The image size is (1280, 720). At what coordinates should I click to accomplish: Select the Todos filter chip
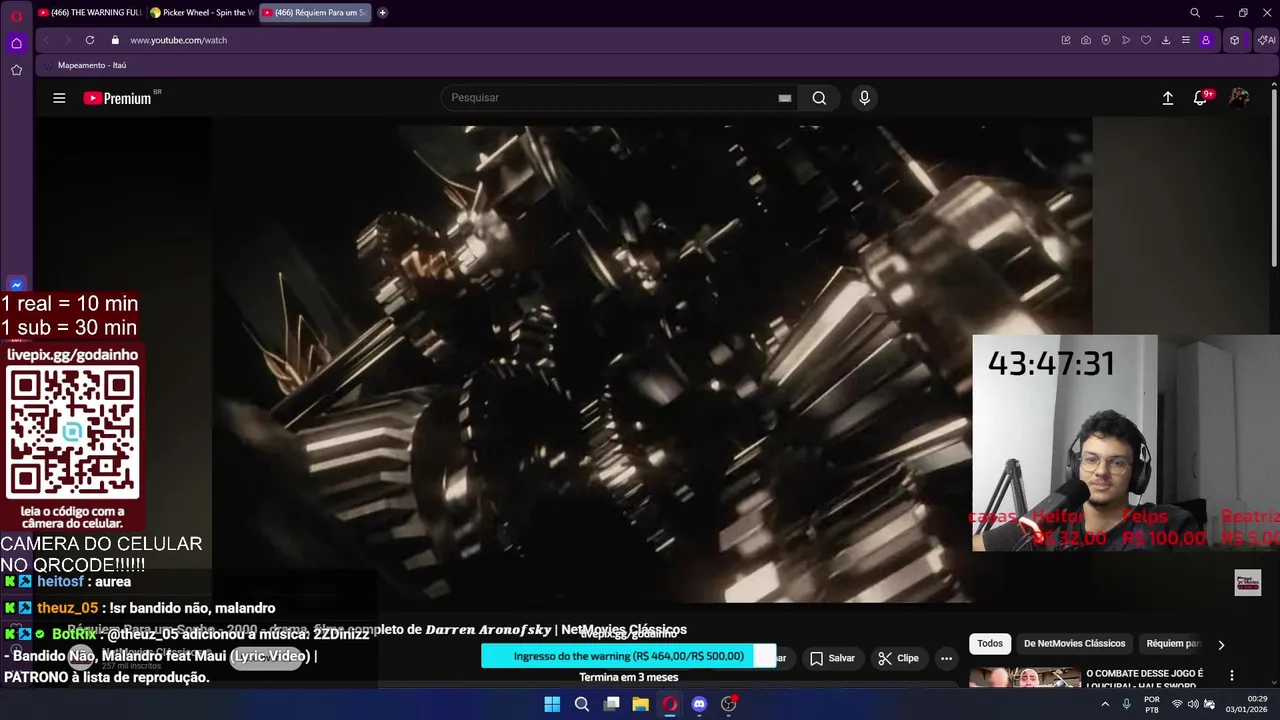(x=990, y=644)
